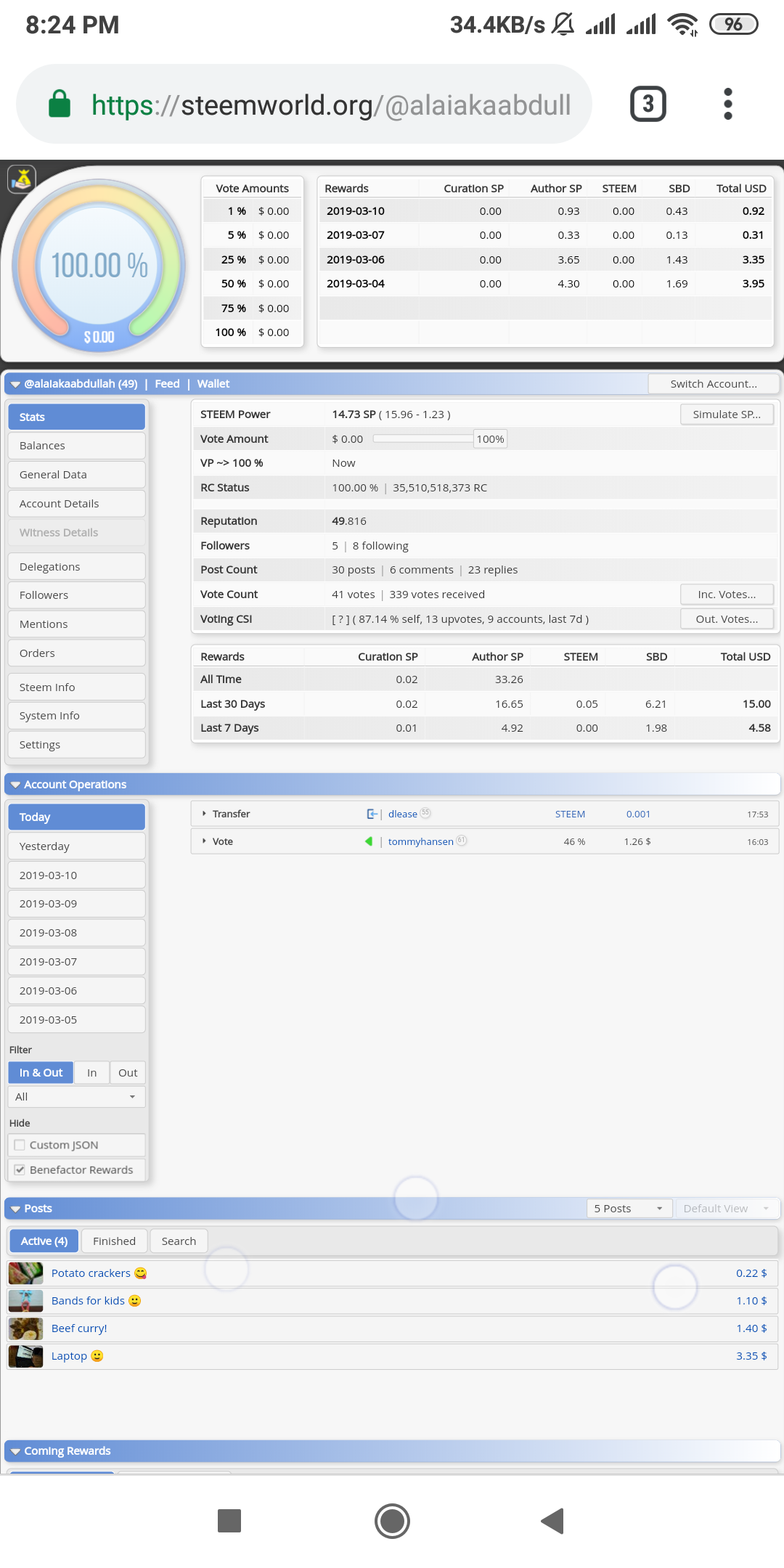The width and height of the screenshot is (784, 1568).
Task: Click the Switch Account button
Action: (714, 384)
